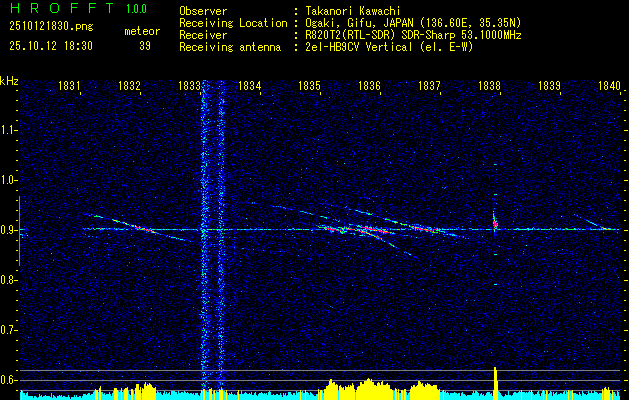Click the 1831 time axis label
Viewport: 629px width, 400px height.
[x=69, y=85]
